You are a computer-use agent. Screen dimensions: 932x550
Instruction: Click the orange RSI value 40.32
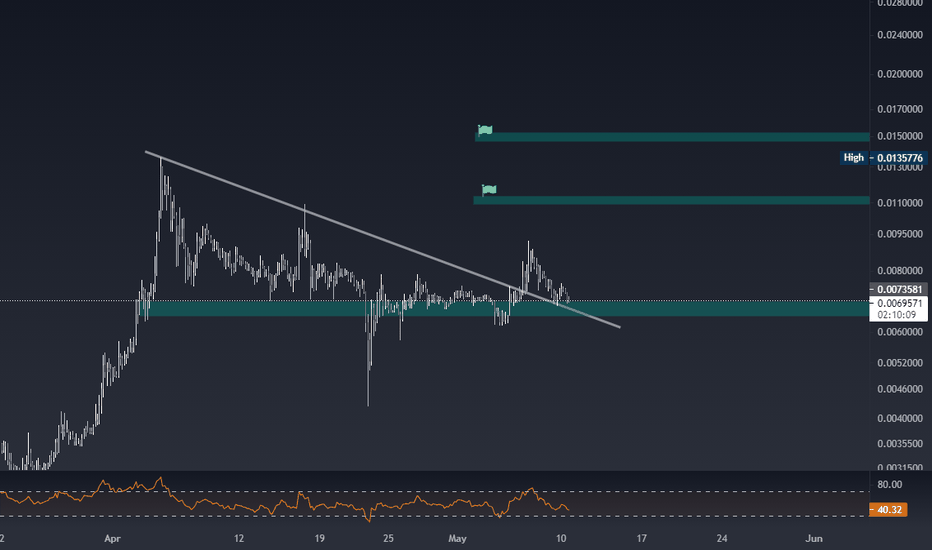pos(888,510)
